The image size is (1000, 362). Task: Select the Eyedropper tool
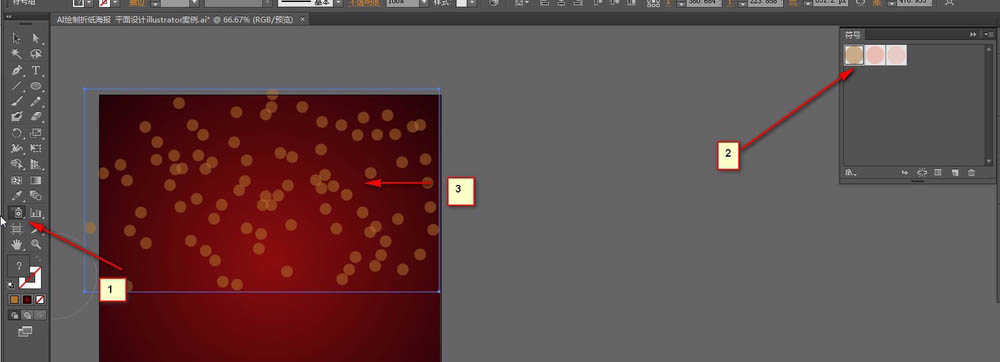[x=17, y=196]
